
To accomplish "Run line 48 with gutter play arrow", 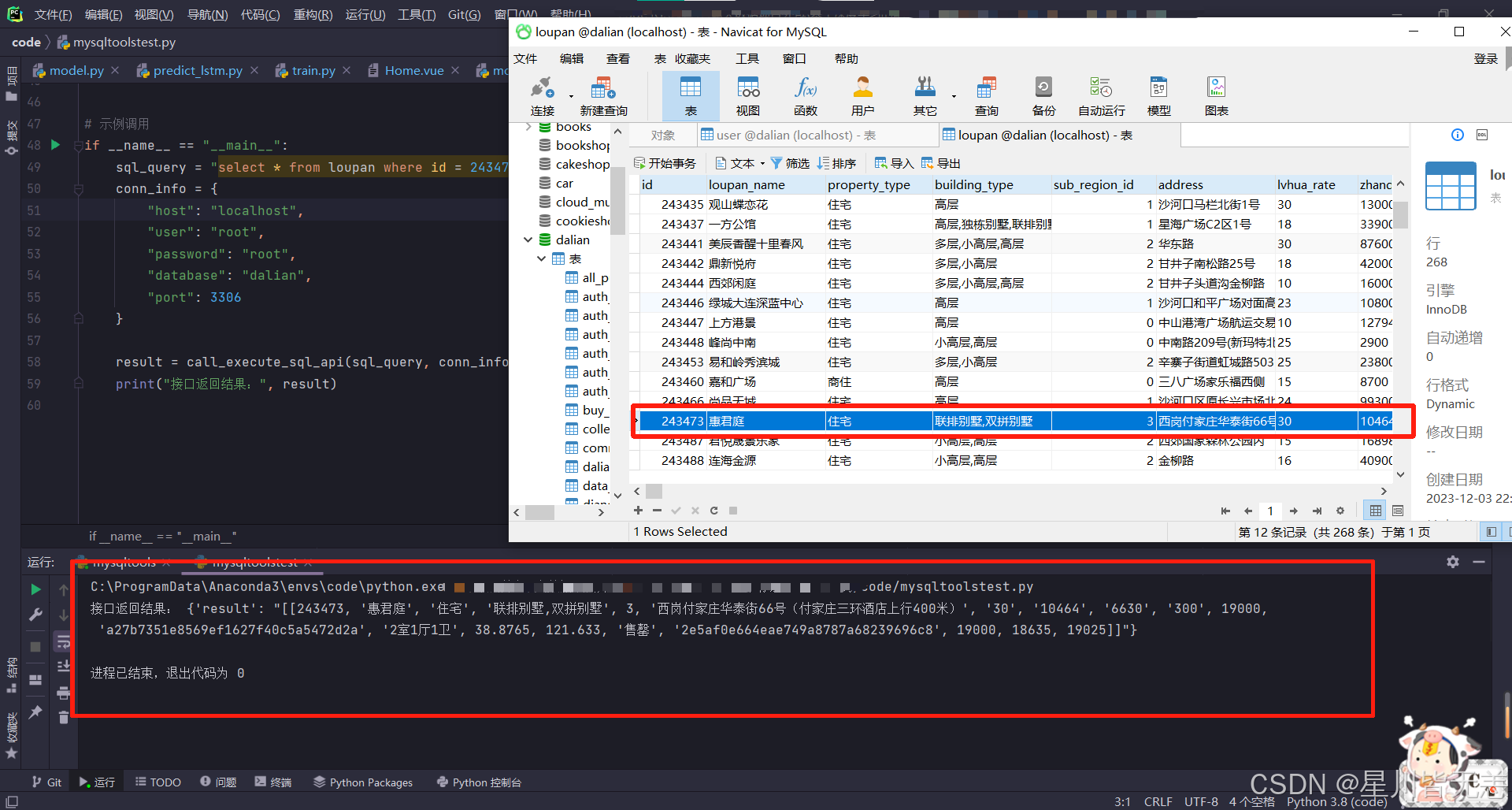I will (55, 145).
